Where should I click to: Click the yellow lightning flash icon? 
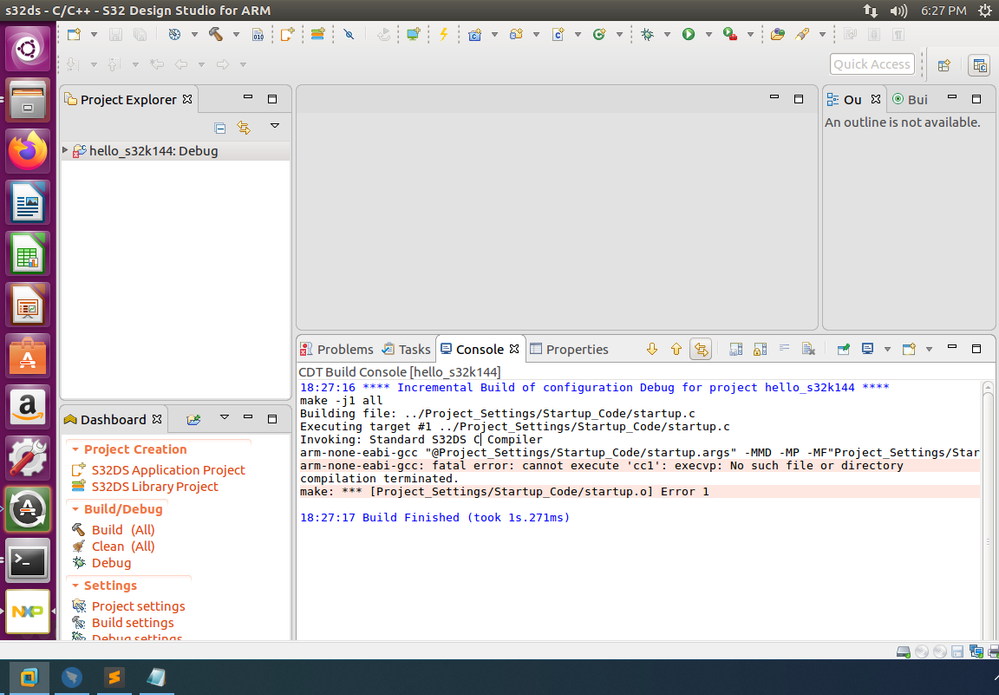click(x=443, y=34)
